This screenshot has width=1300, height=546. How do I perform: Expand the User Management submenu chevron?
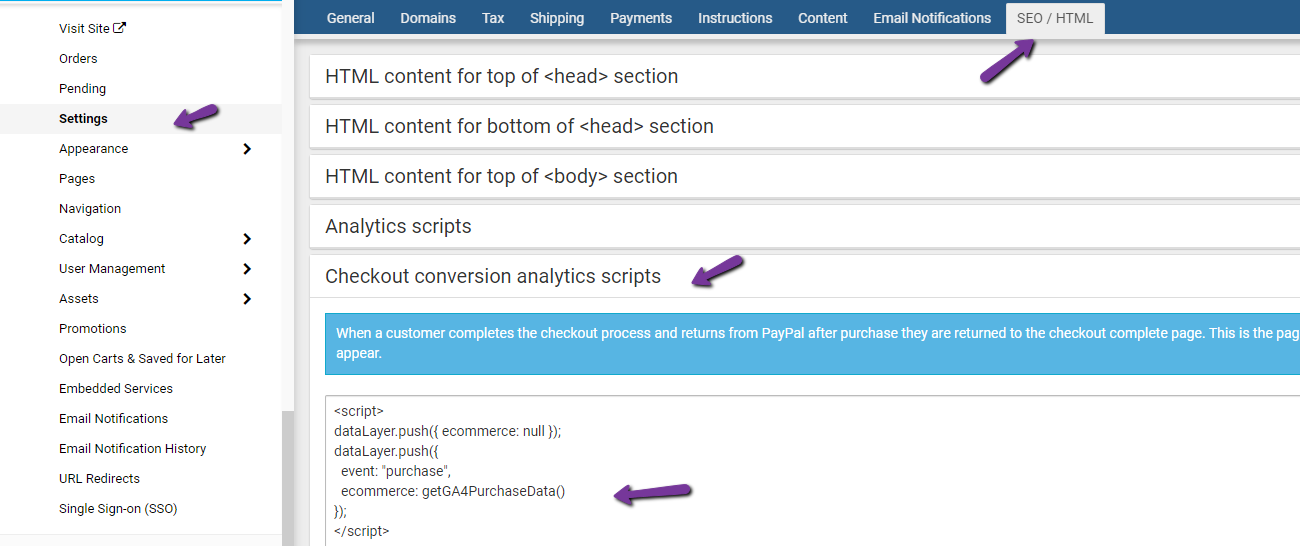247,269
